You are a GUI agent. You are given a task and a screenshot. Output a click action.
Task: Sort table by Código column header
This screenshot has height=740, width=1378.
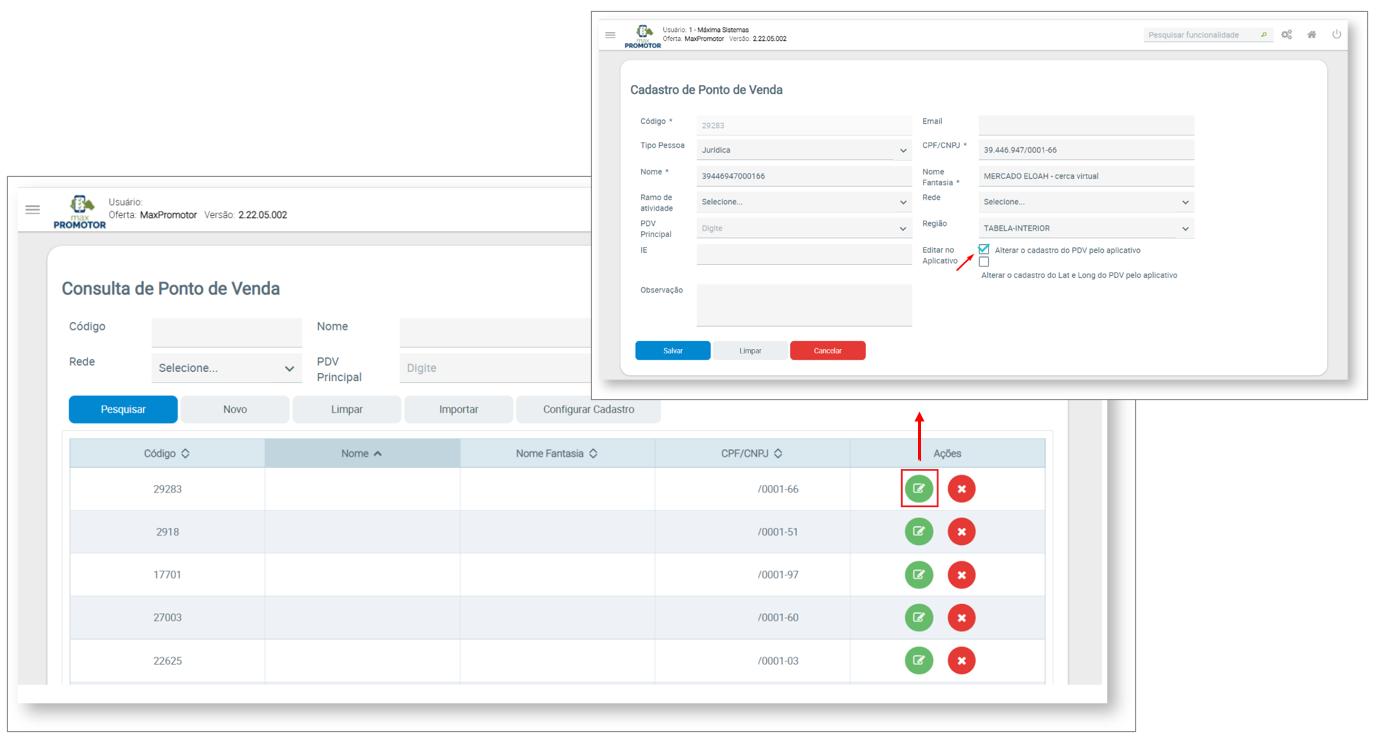(167, 453)
